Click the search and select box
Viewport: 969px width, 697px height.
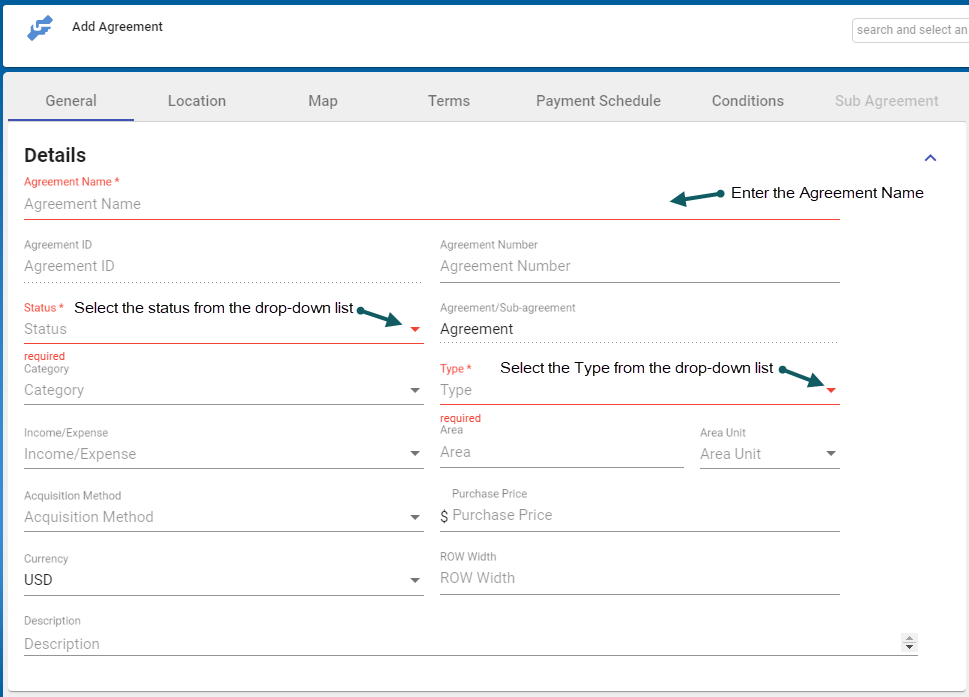(x=910, y=30)
